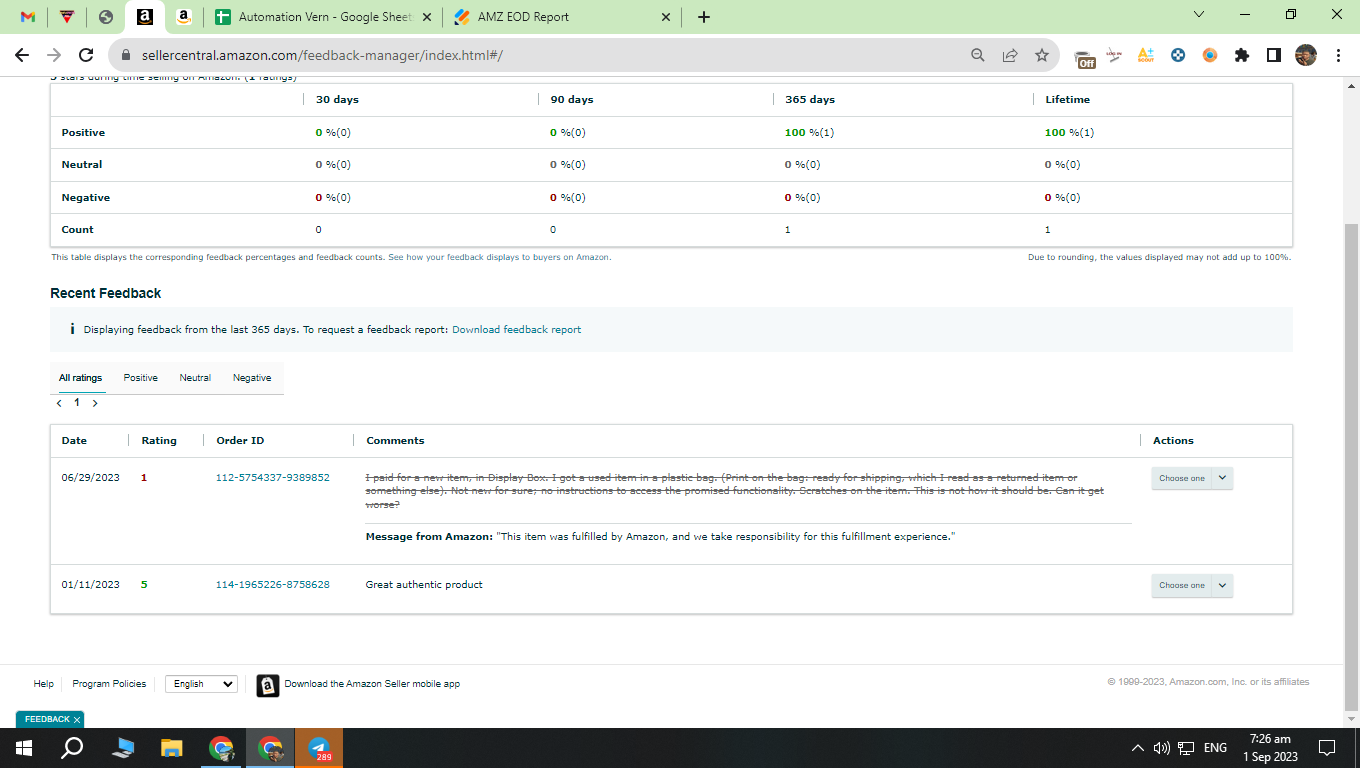
Task: Open the LOG IN extension icon
Action: (1114, 56)
